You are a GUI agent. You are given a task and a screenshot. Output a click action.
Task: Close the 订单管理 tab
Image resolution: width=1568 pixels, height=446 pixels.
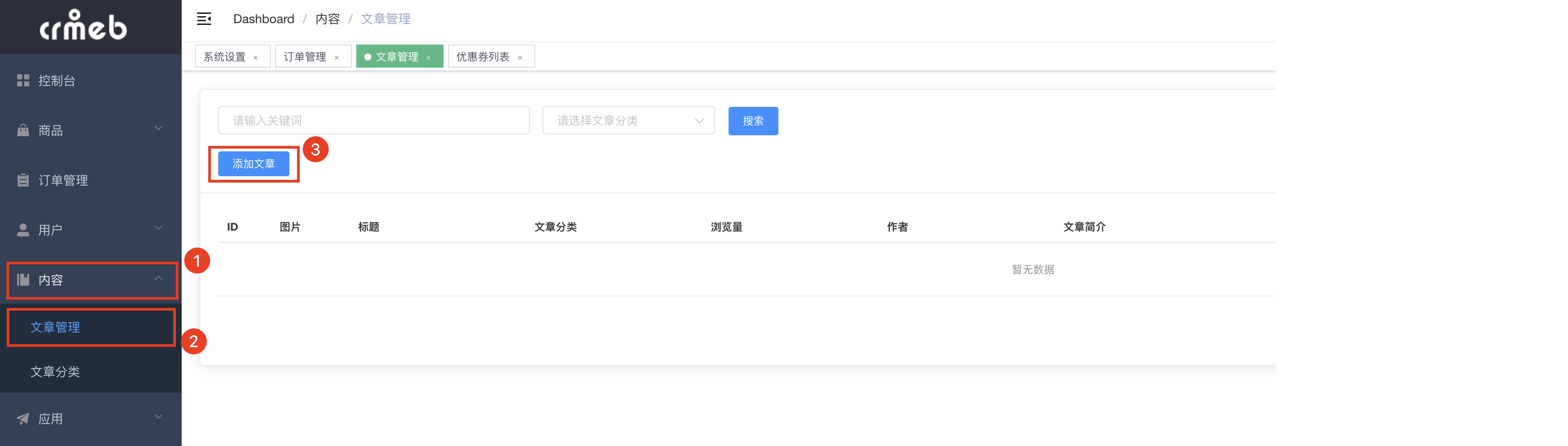(337, 57)
